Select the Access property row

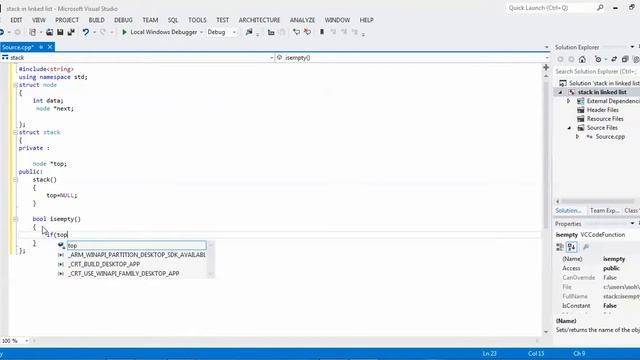[x=598, y=269]
